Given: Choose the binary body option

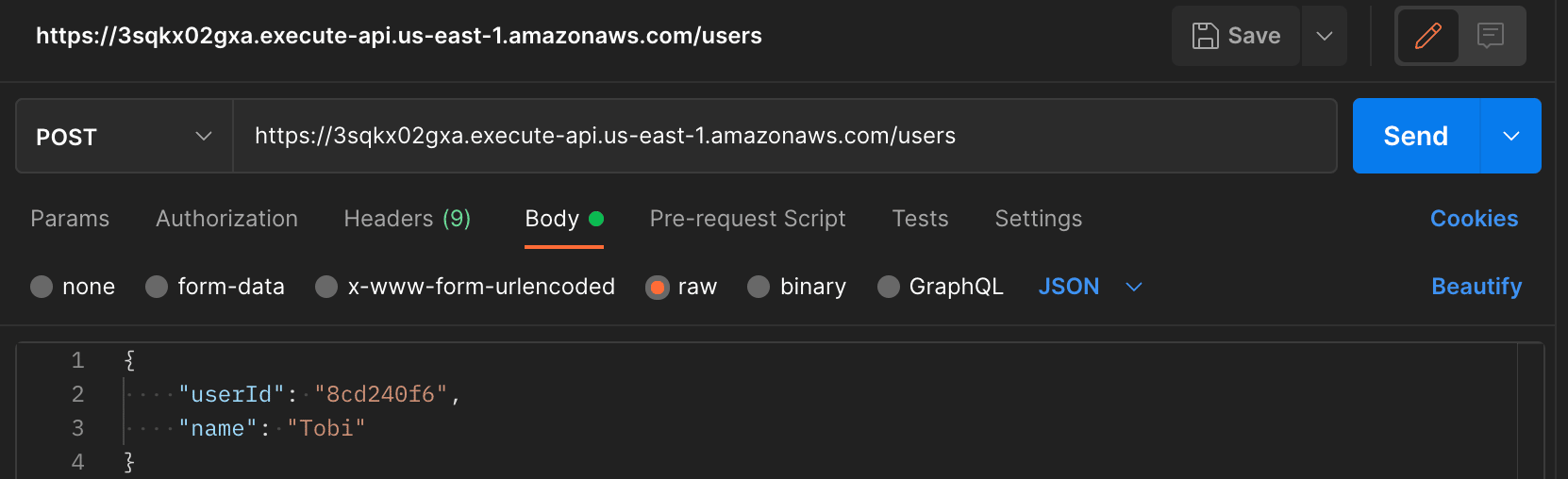Looking at the screenshot, I should pos(759,287).
